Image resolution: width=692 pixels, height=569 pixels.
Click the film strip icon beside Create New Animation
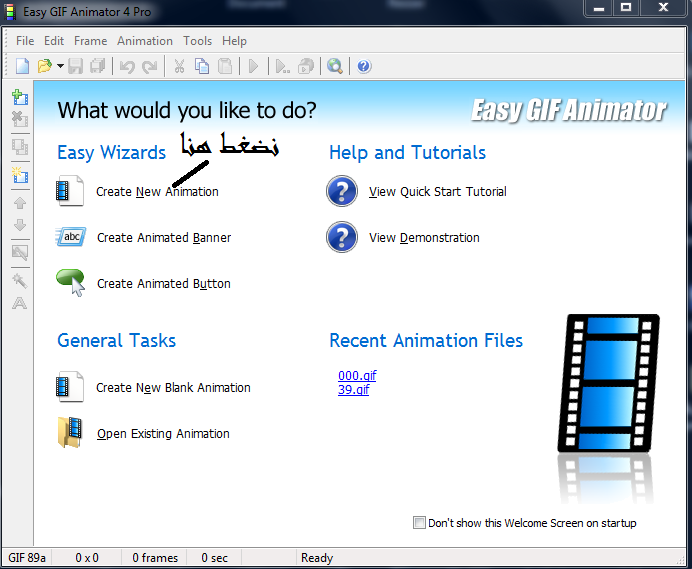pos(70,191)
